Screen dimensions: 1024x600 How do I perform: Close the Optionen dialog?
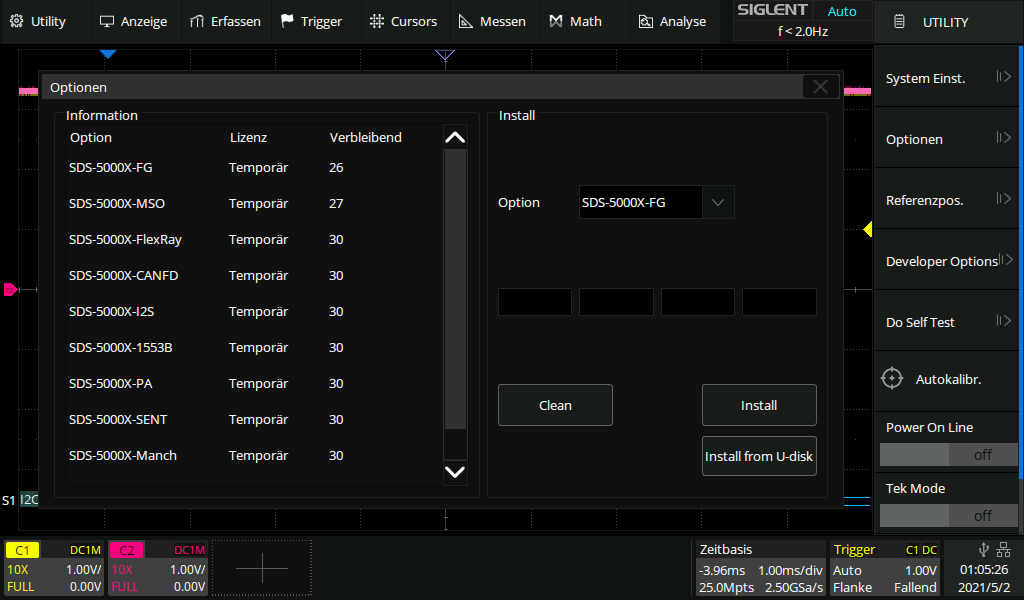[820, 87]
